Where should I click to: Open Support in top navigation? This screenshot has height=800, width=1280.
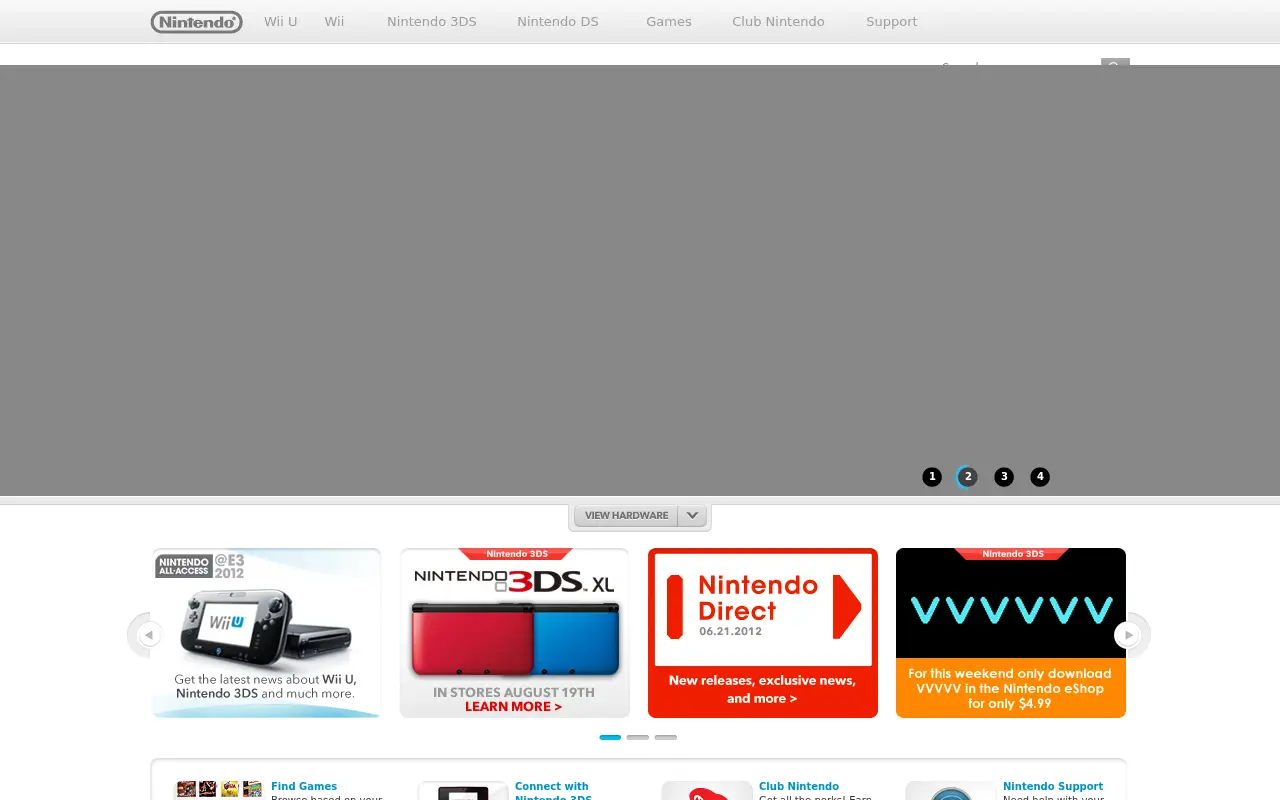(x=892, y=22)
